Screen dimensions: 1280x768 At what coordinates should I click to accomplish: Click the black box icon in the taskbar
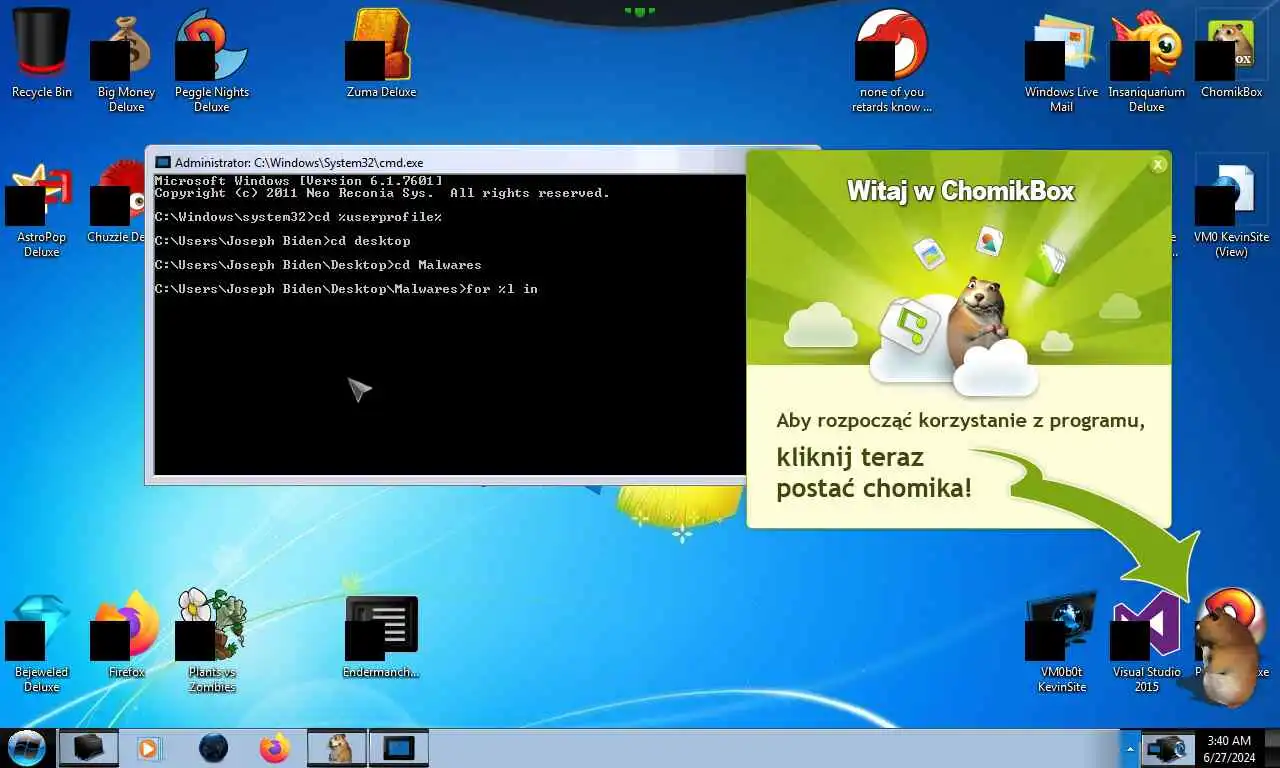[88, 748]
